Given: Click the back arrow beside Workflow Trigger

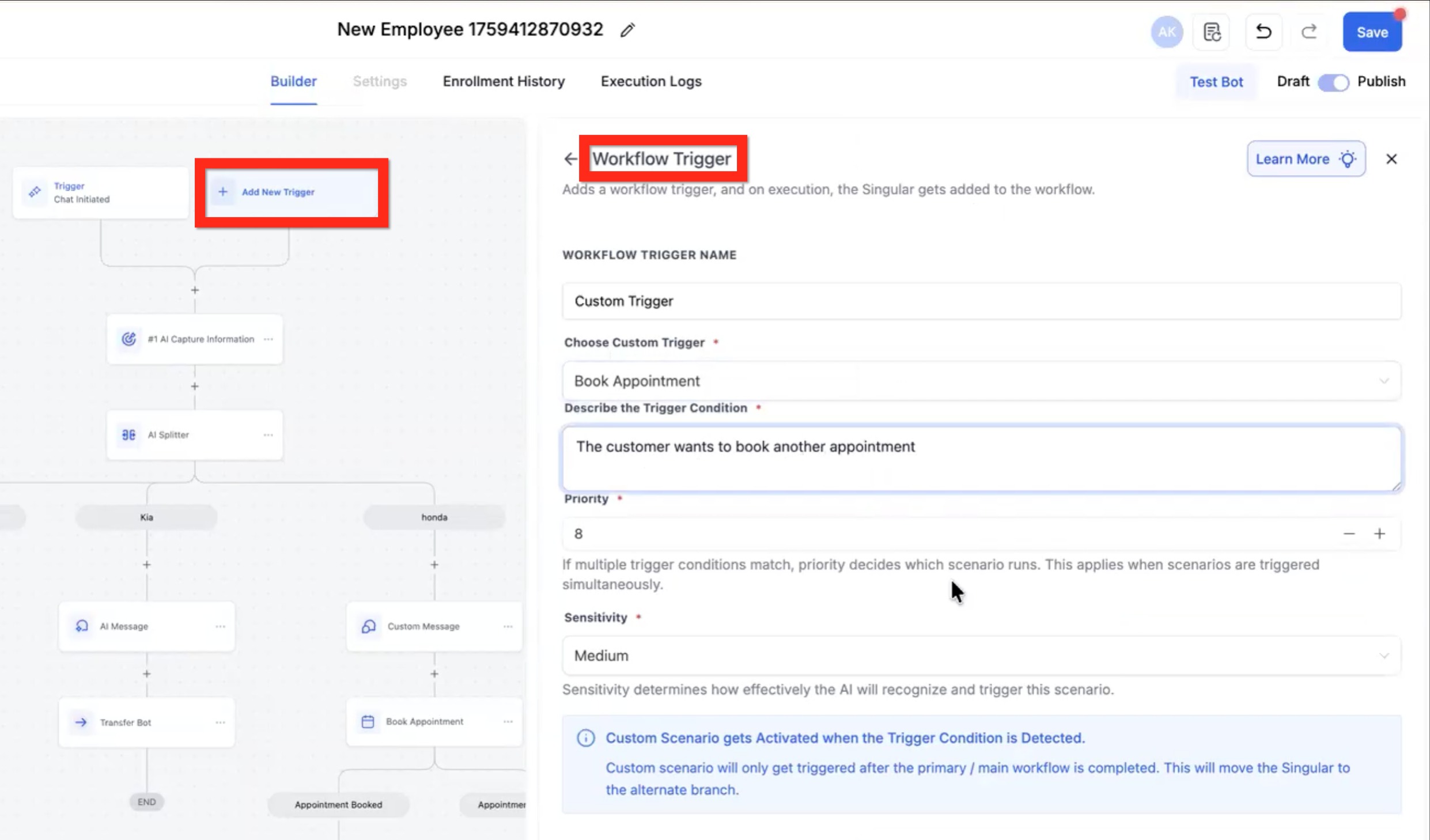Looking at the screenshot, I should coord(570,159).
